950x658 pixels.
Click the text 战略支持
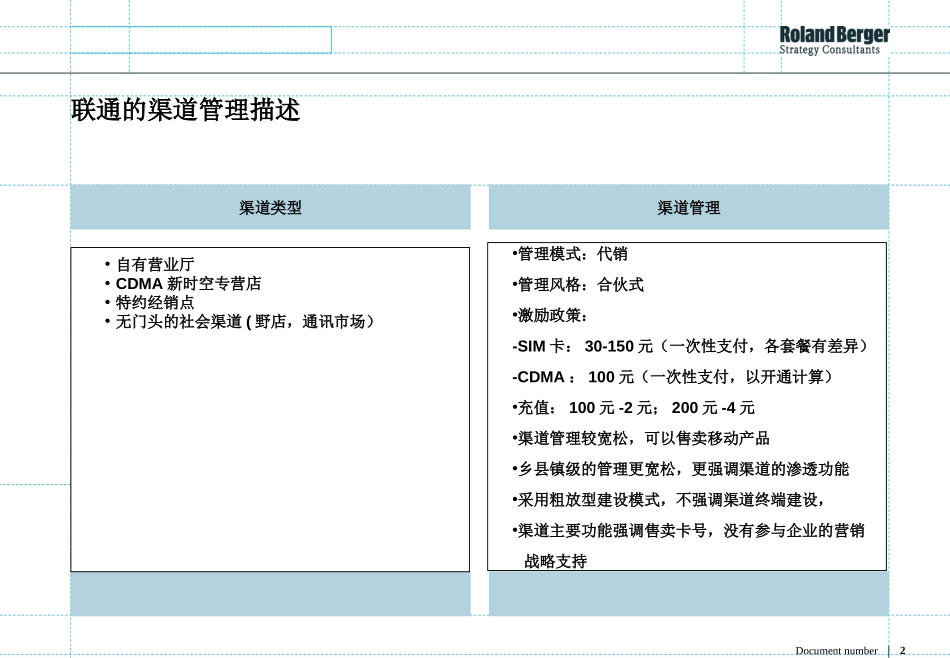coord(556,562)
